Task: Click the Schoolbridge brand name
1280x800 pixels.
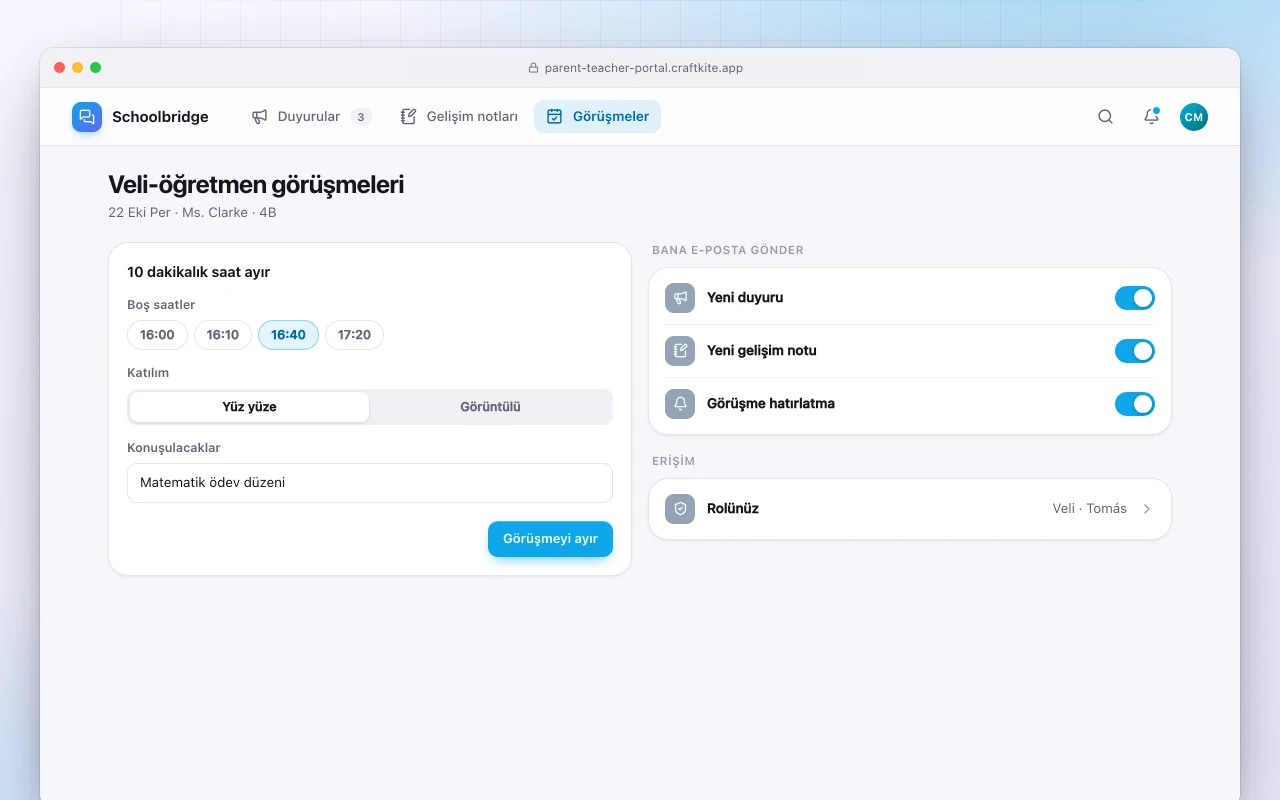Action: pos(160,117)
